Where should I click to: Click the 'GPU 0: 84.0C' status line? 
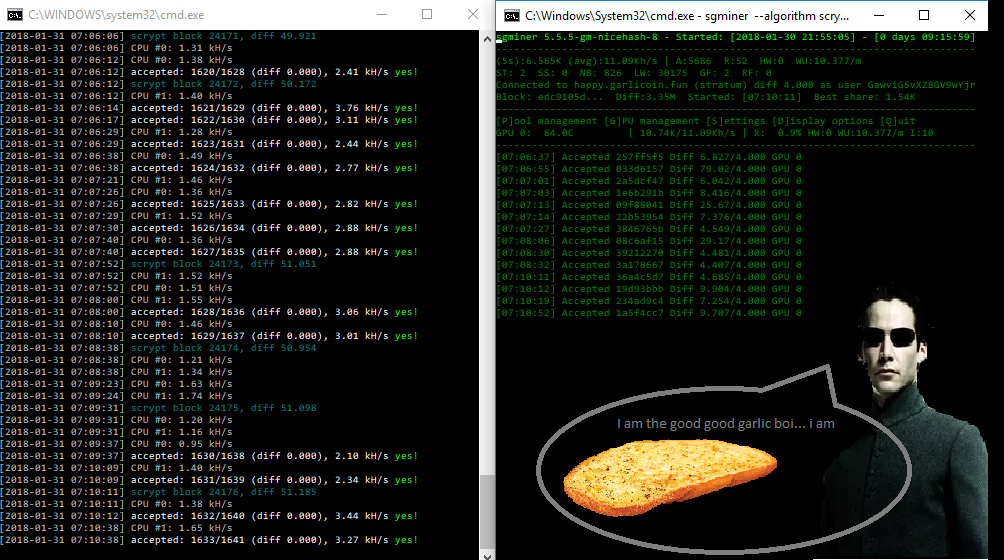point(715,133)
